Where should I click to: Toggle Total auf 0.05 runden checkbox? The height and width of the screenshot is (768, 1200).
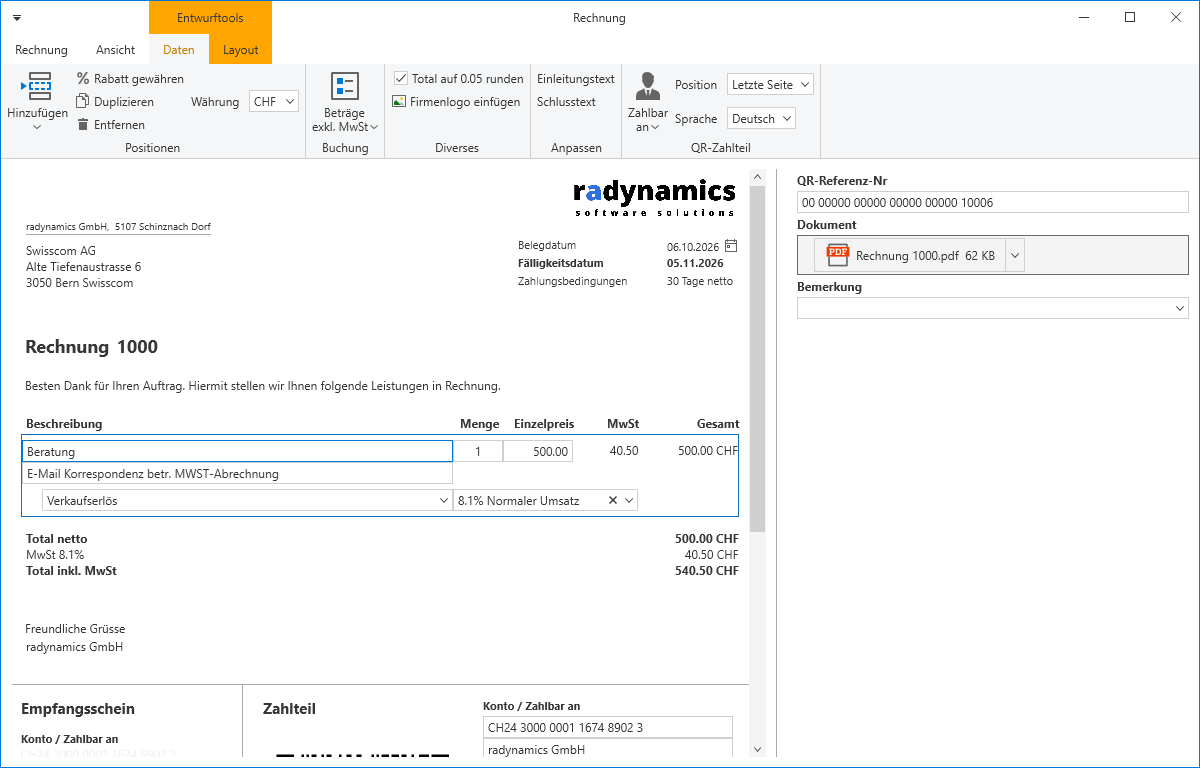click(x=401, y=78)
